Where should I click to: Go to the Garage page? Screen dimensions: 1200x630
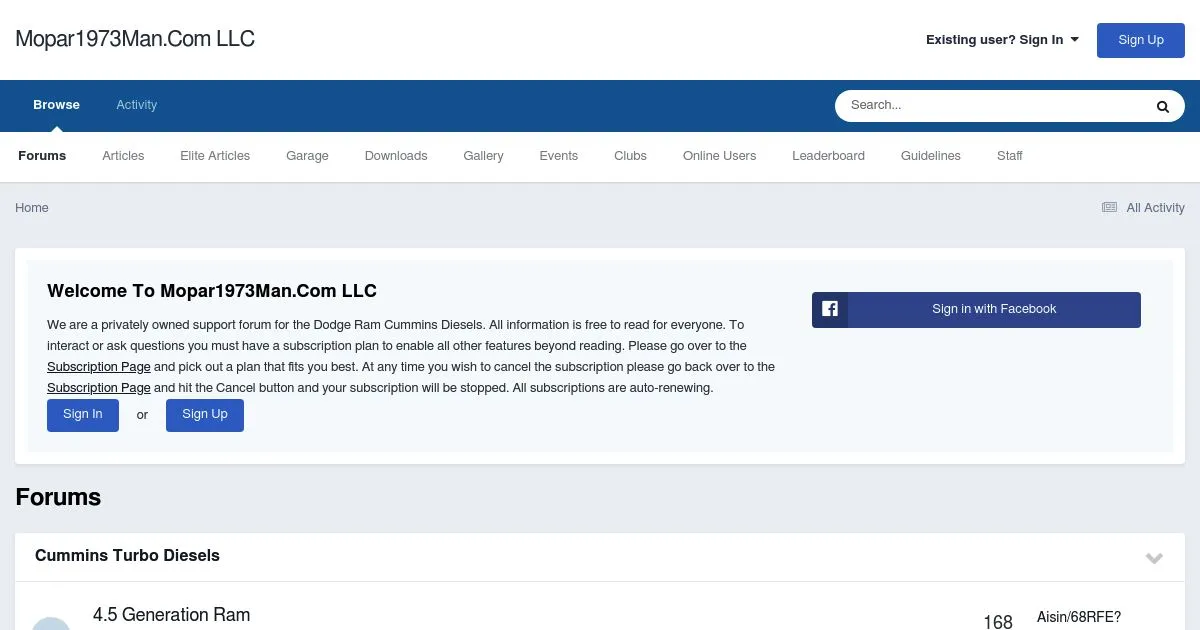point(307,156)
